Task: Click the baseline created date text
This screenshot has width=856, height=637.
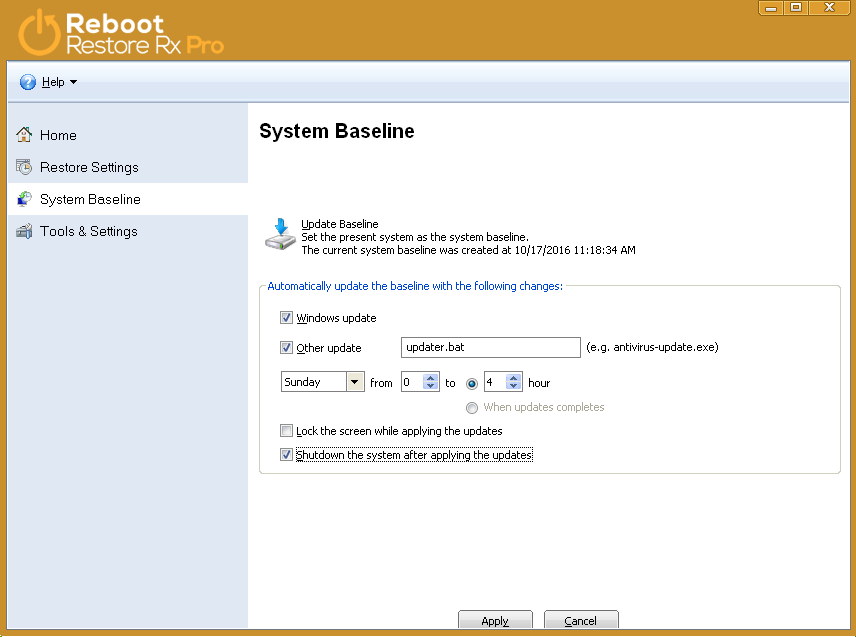Action: tap(468, 250)
